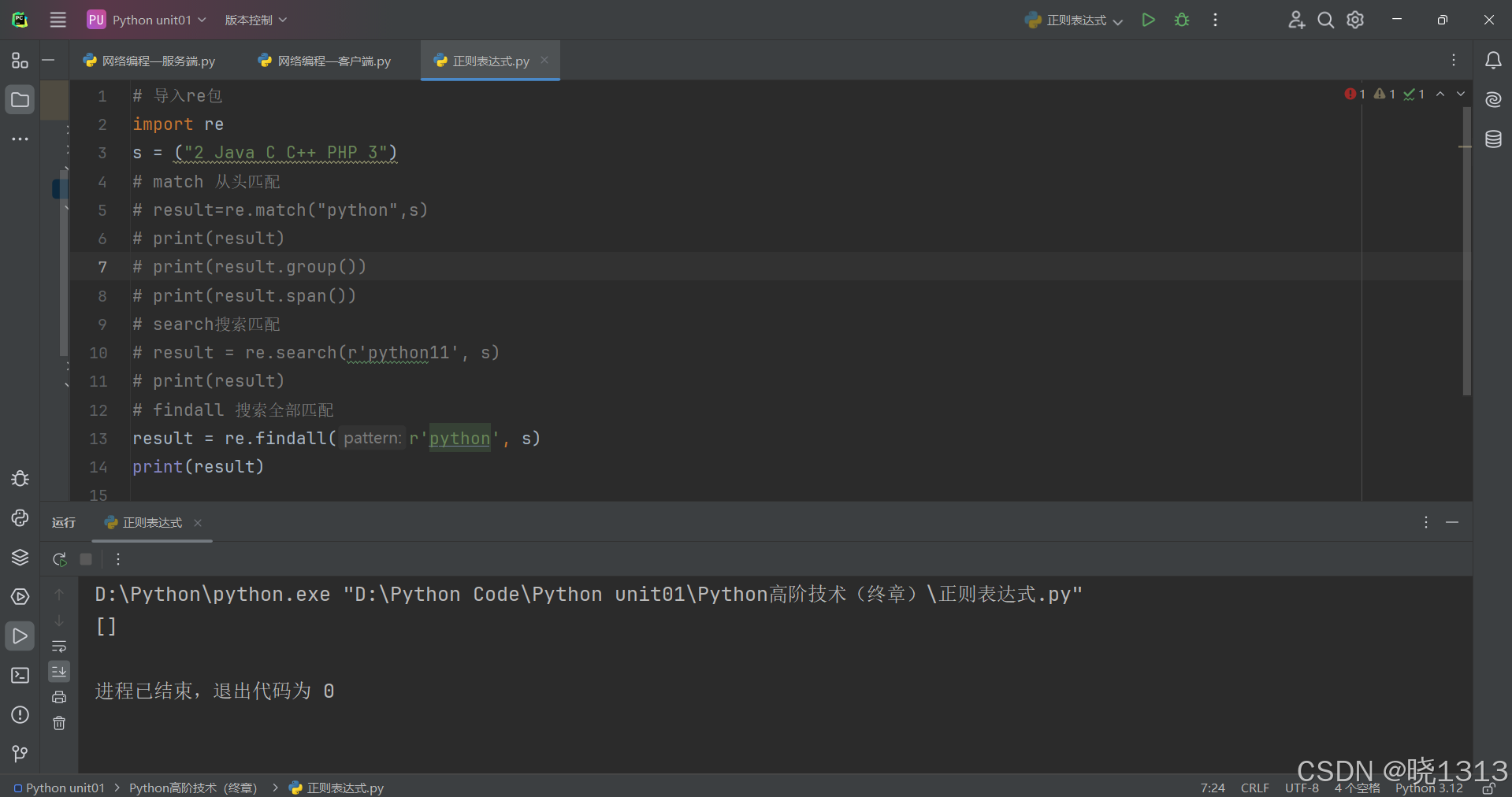Run the current script with green play icon

point(1148,20)
